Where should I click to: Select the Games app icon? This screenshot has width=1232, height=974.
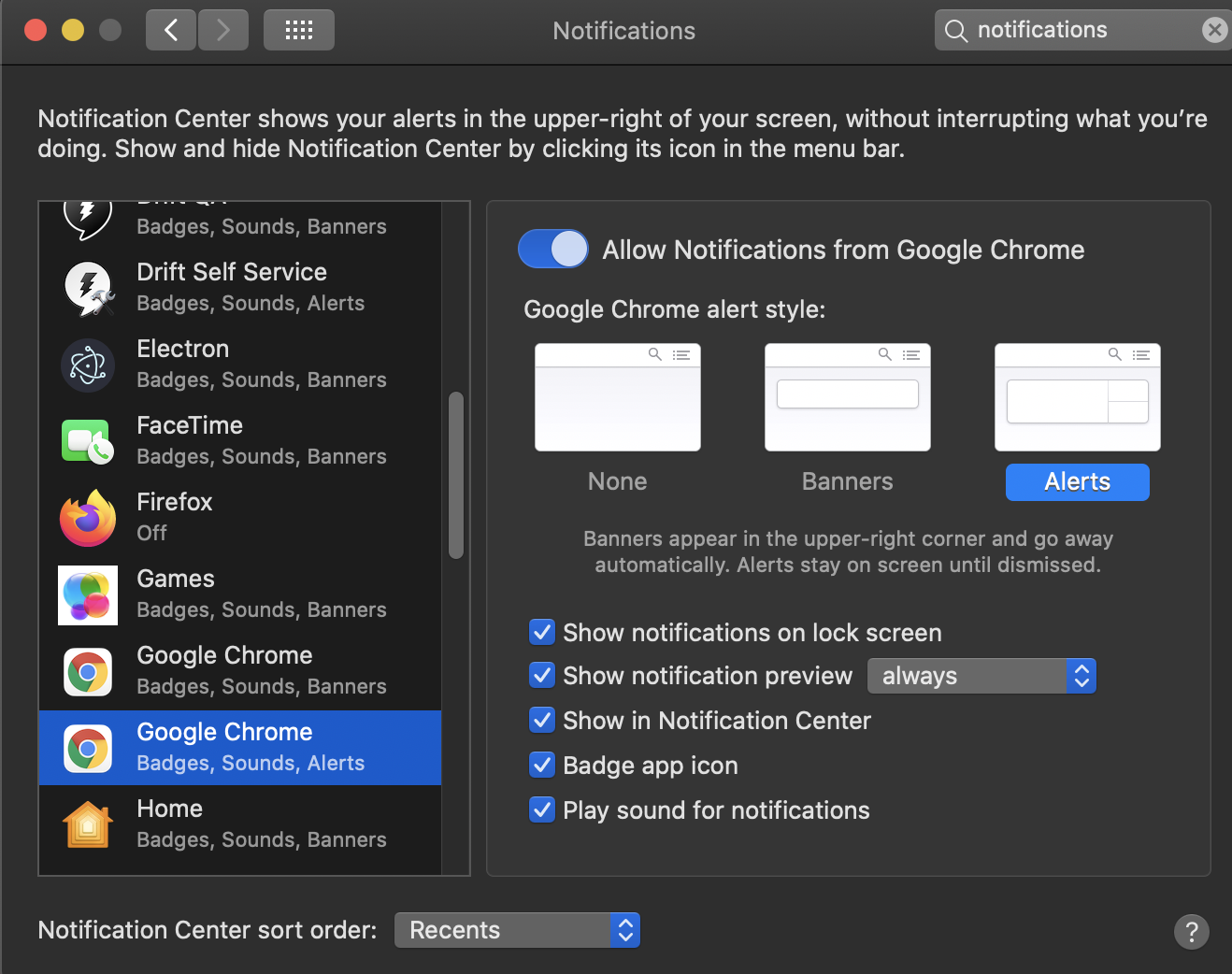(x=88, y=594)
